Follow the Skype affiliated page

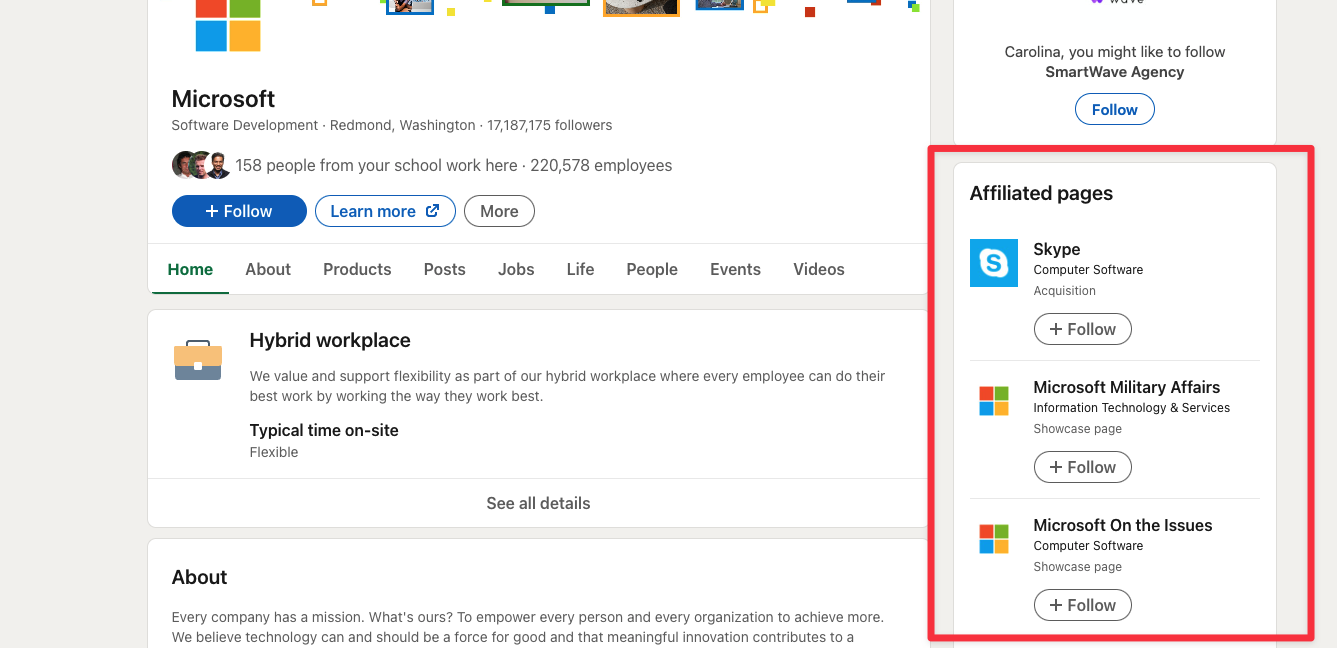(1082, 328)
